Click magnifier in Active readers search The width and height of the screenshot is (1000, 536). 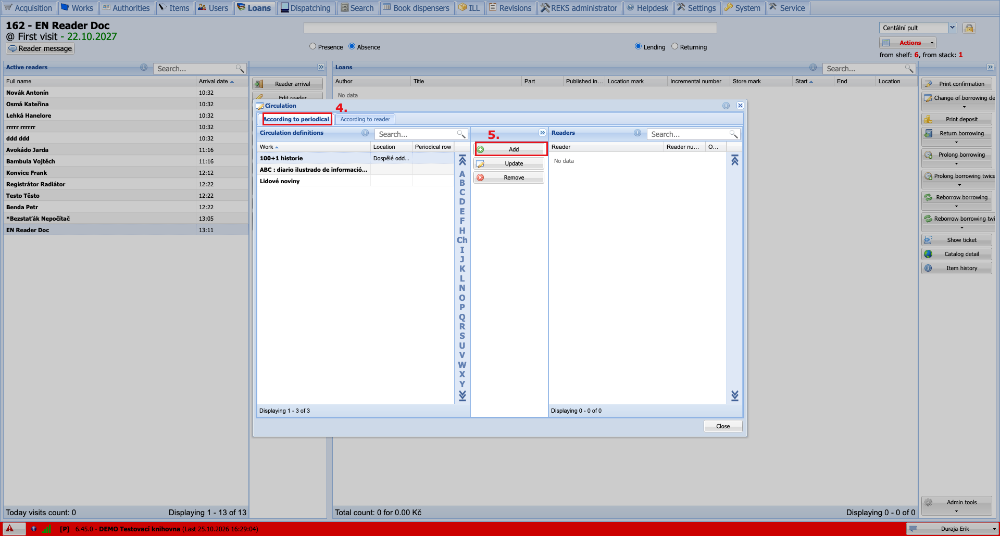coord(240,68)
